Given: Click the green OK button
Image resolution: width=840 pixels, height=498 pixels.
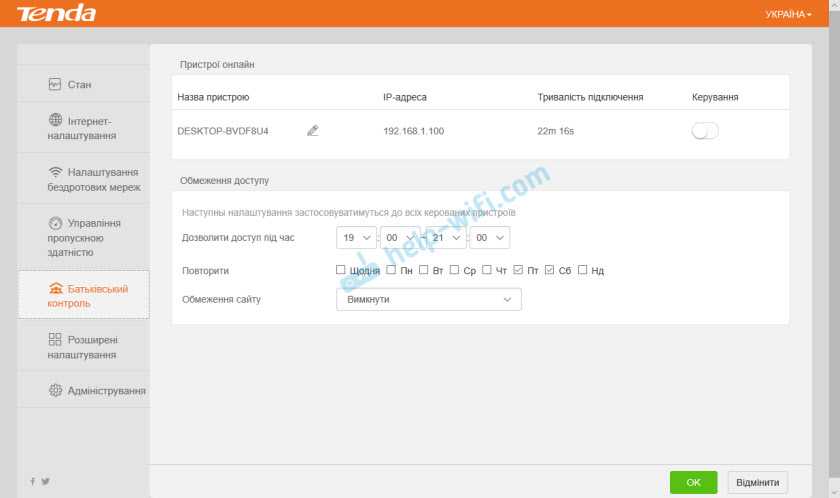Looking at the screenshot, I should point(693,482).
